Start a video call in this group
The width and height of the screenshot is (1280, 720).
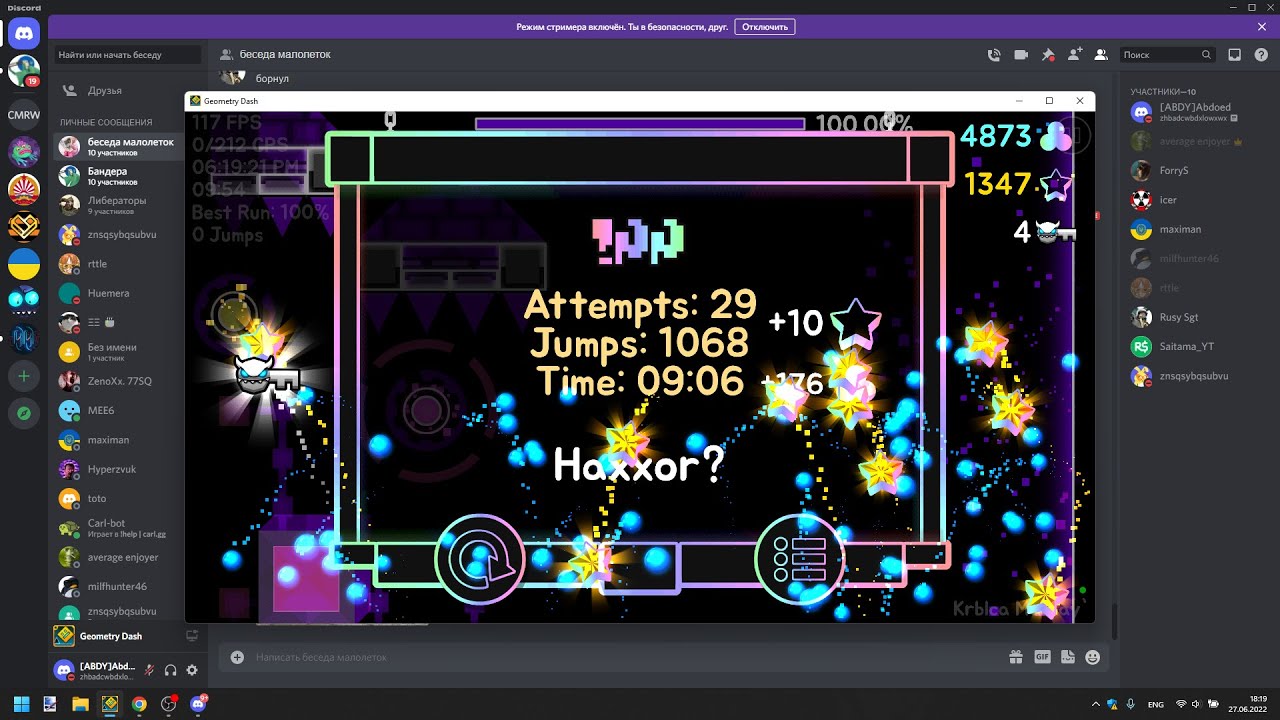(1021, 55)
